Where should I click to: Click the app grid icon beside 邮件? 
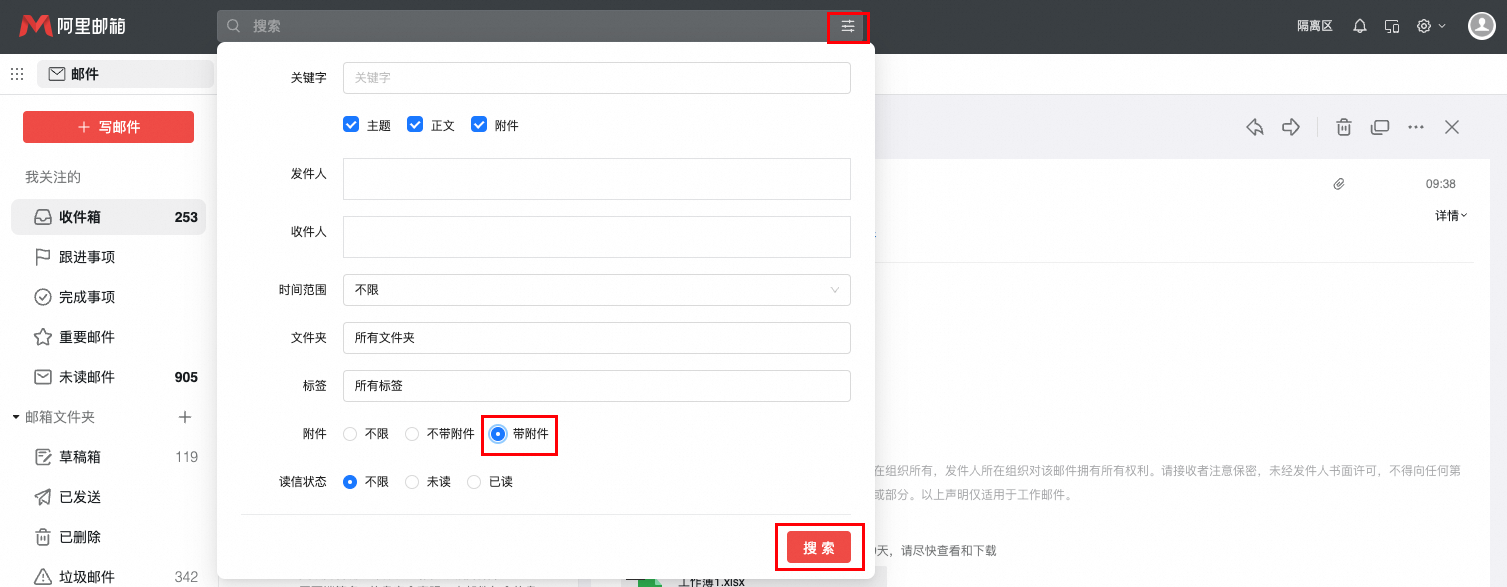pyautogui.click(x=16, y=73)
